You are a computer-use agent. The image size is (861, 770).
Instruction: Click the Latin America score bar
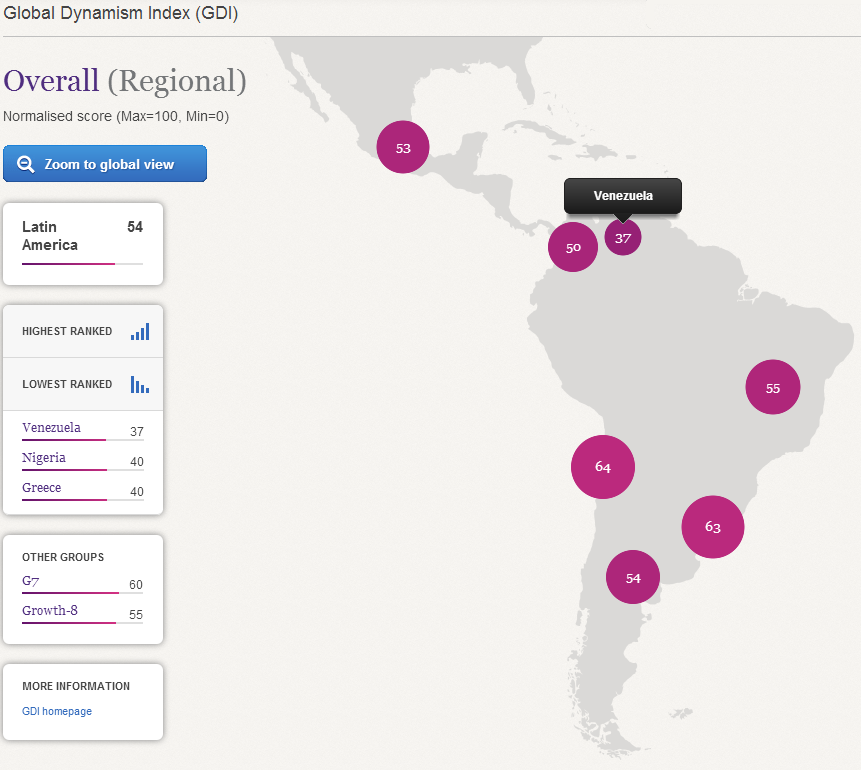tap(82, 263)
